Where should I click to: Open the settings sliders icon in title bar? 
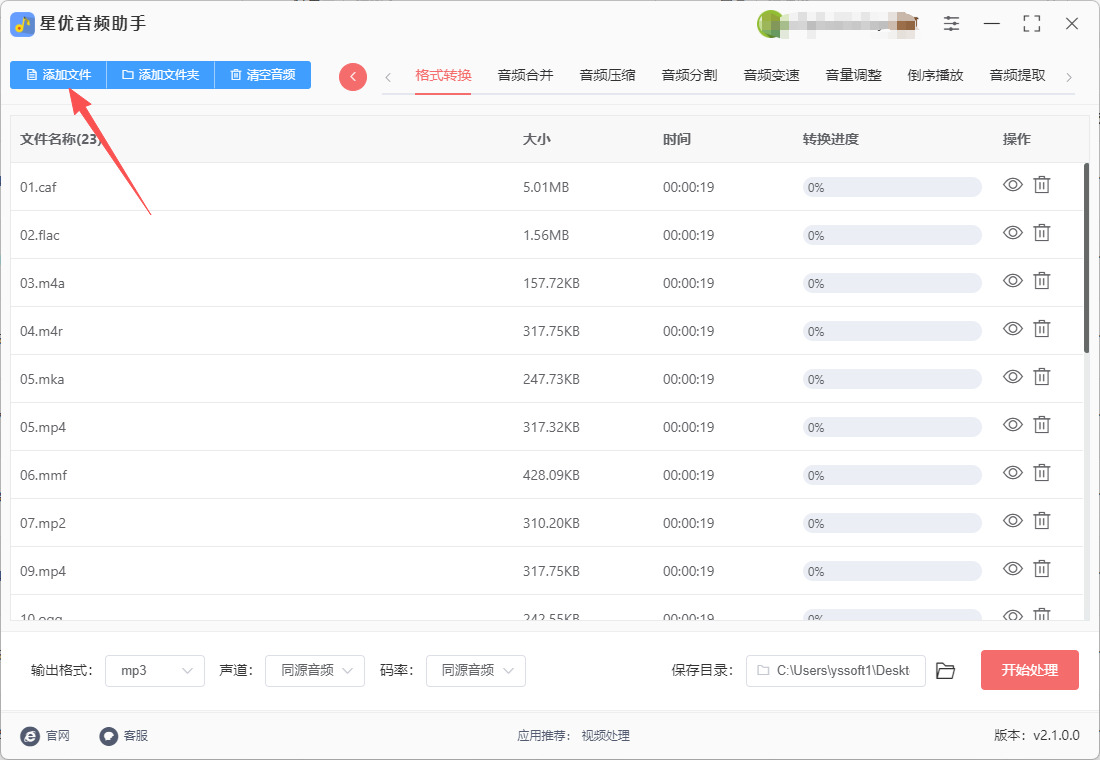951,23
